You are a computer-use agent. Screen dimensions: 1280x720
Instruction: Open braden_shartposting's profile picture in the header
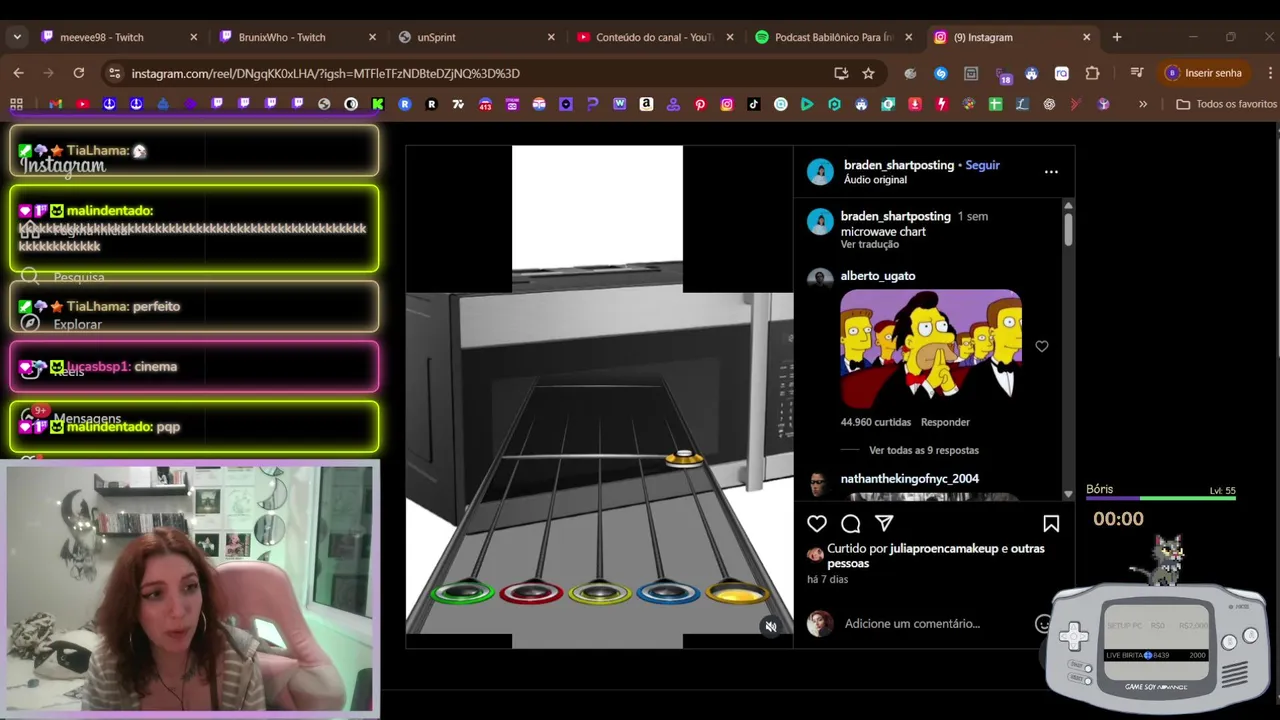coord(820,171)
